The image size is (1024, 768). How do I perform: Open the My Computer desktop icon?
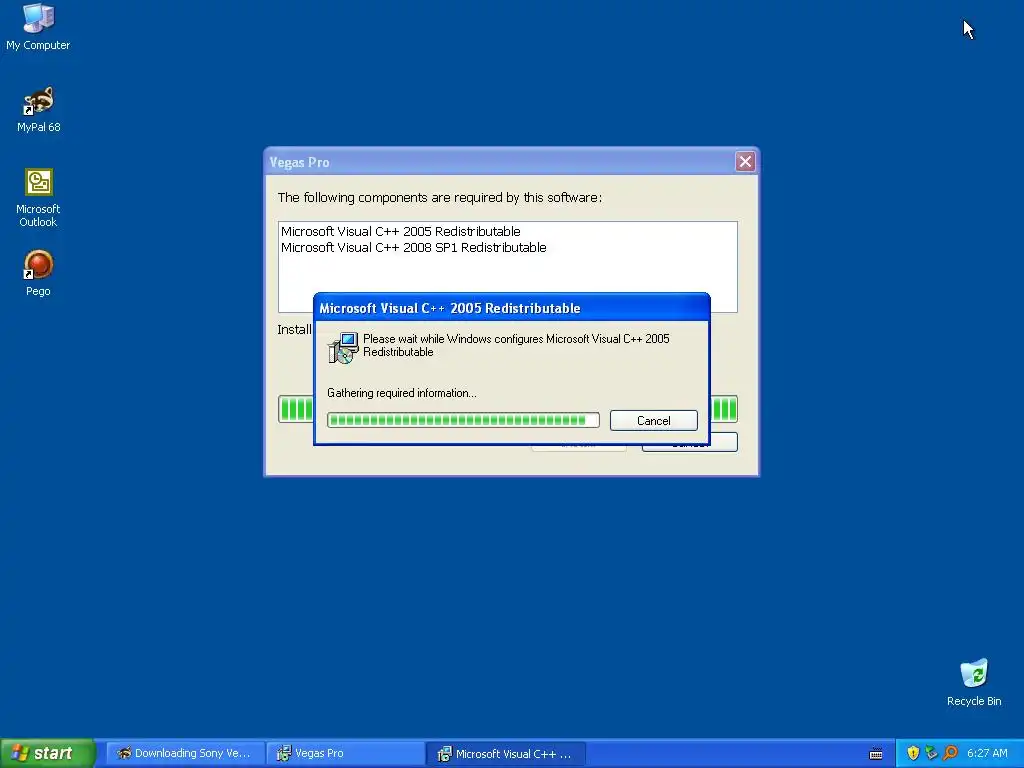coord(38,27)
